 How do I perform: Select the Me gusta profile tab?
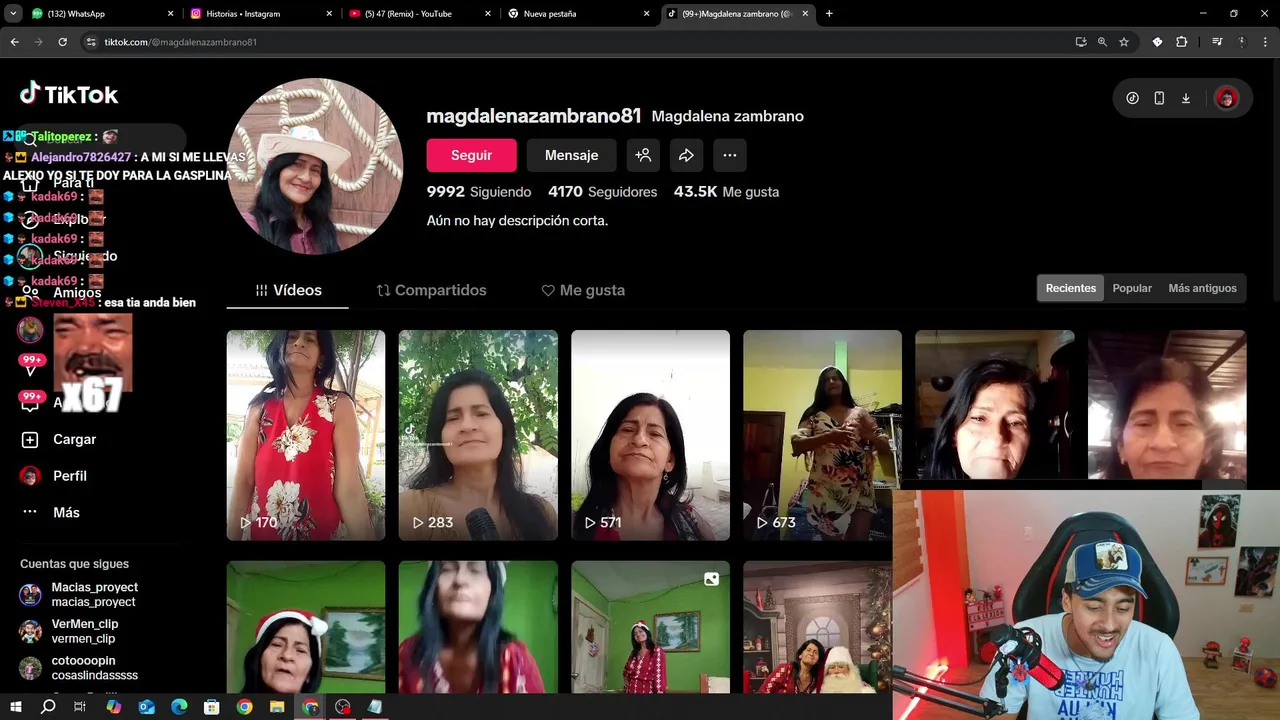583,290
